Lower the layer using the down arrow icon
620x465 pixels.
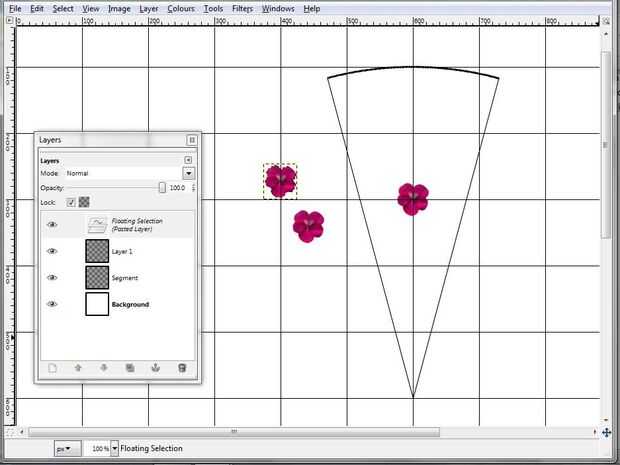pos(104,368)
